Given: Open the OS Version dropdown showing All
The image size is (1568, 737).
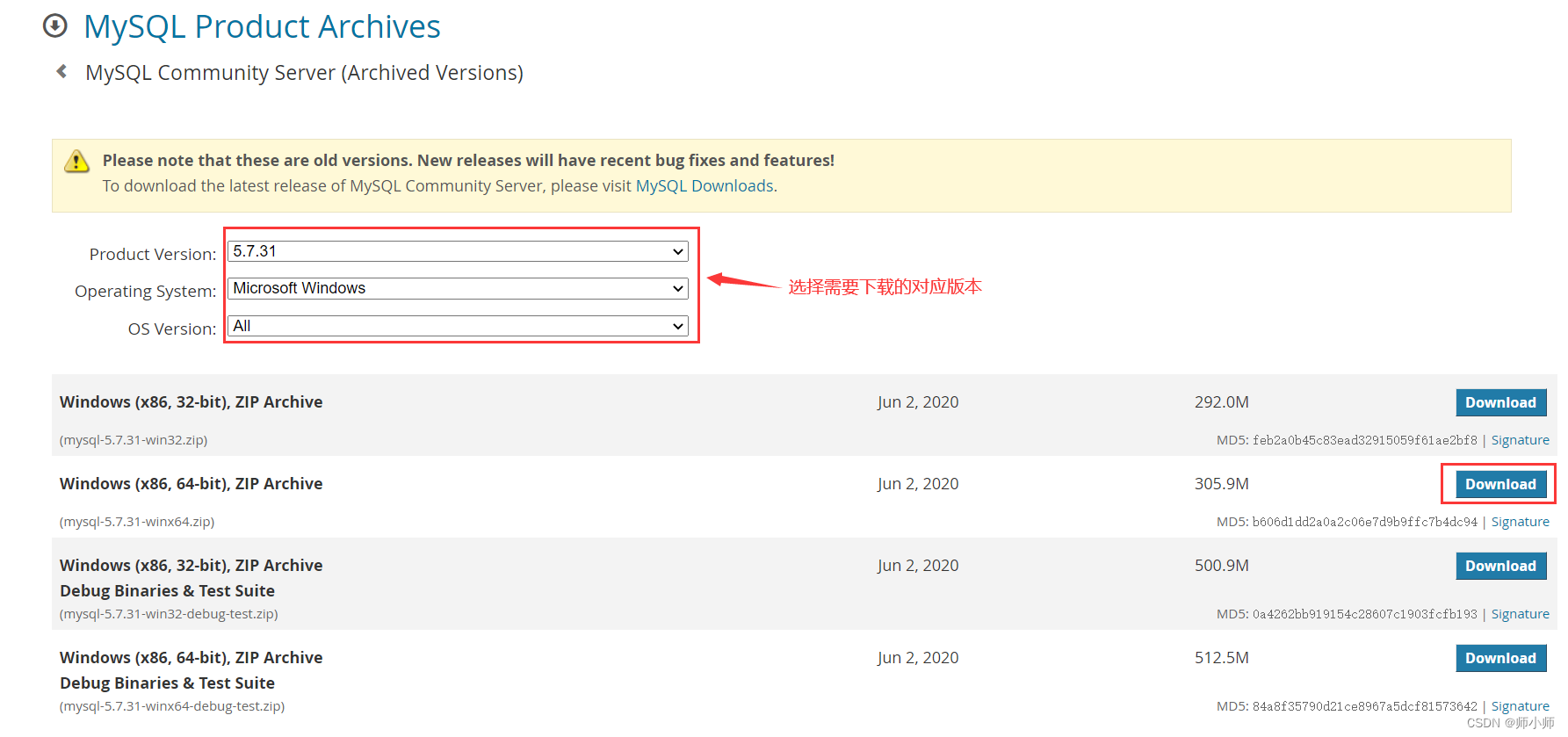Looking at the screenshot, I should tap(458, 326).
